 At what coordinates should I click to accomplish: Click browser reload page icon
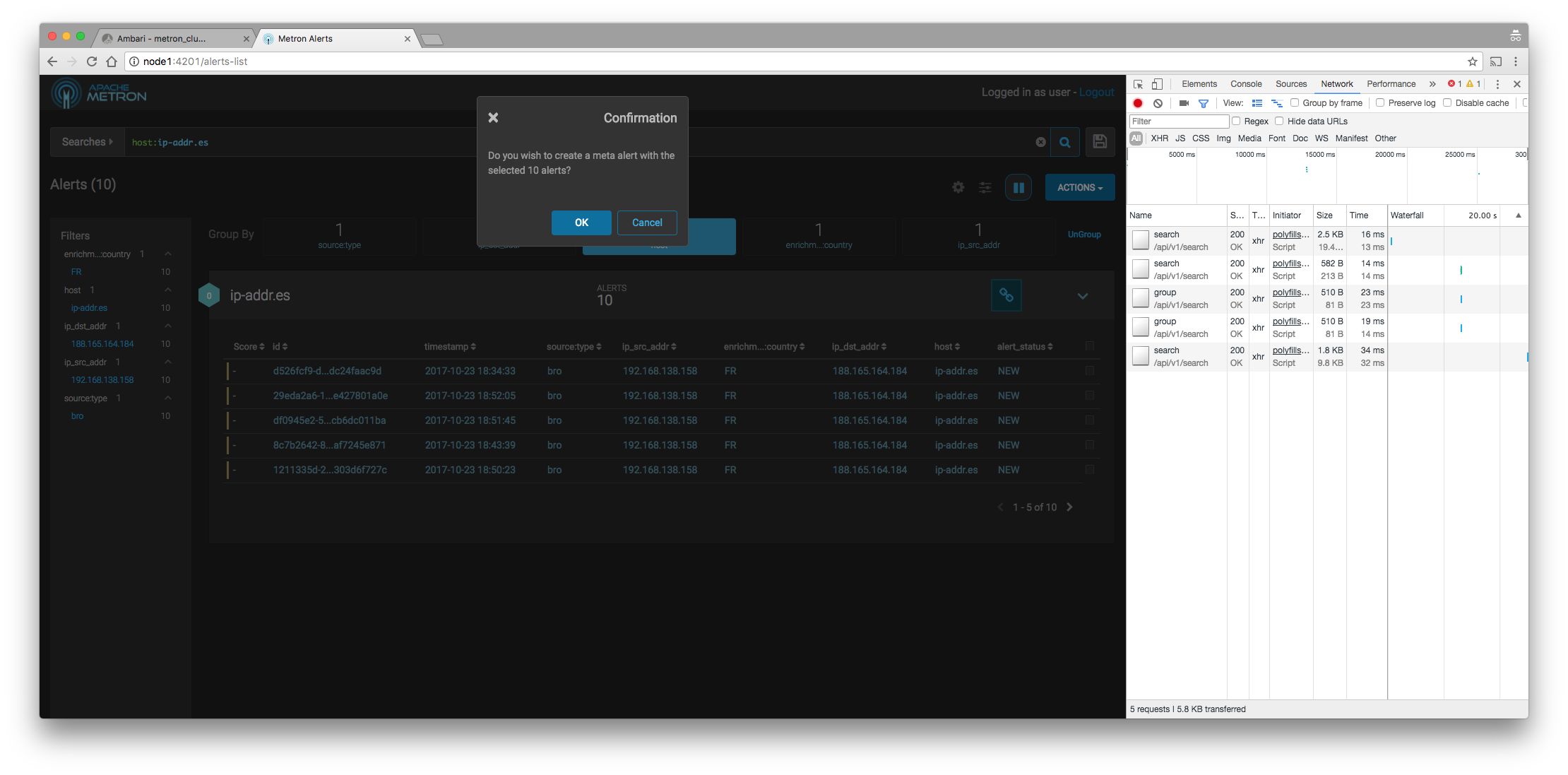click(x=92, y=61)
